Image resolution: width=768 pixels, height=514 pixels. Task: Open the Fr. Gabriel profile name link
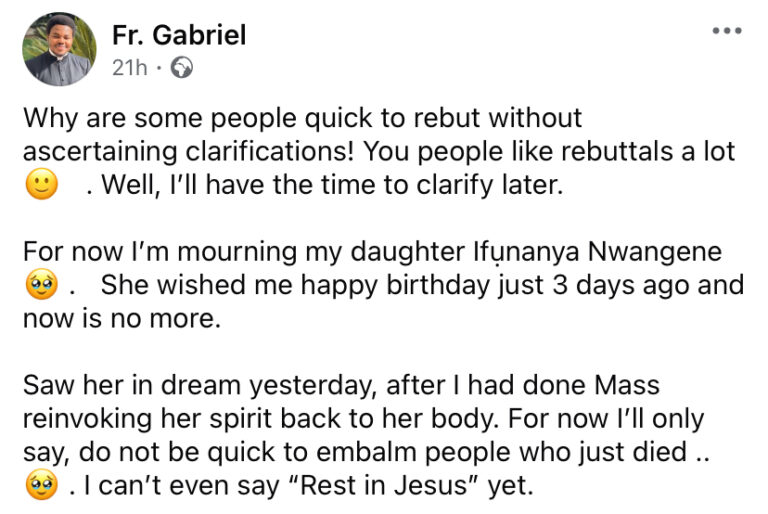[179, 35]
